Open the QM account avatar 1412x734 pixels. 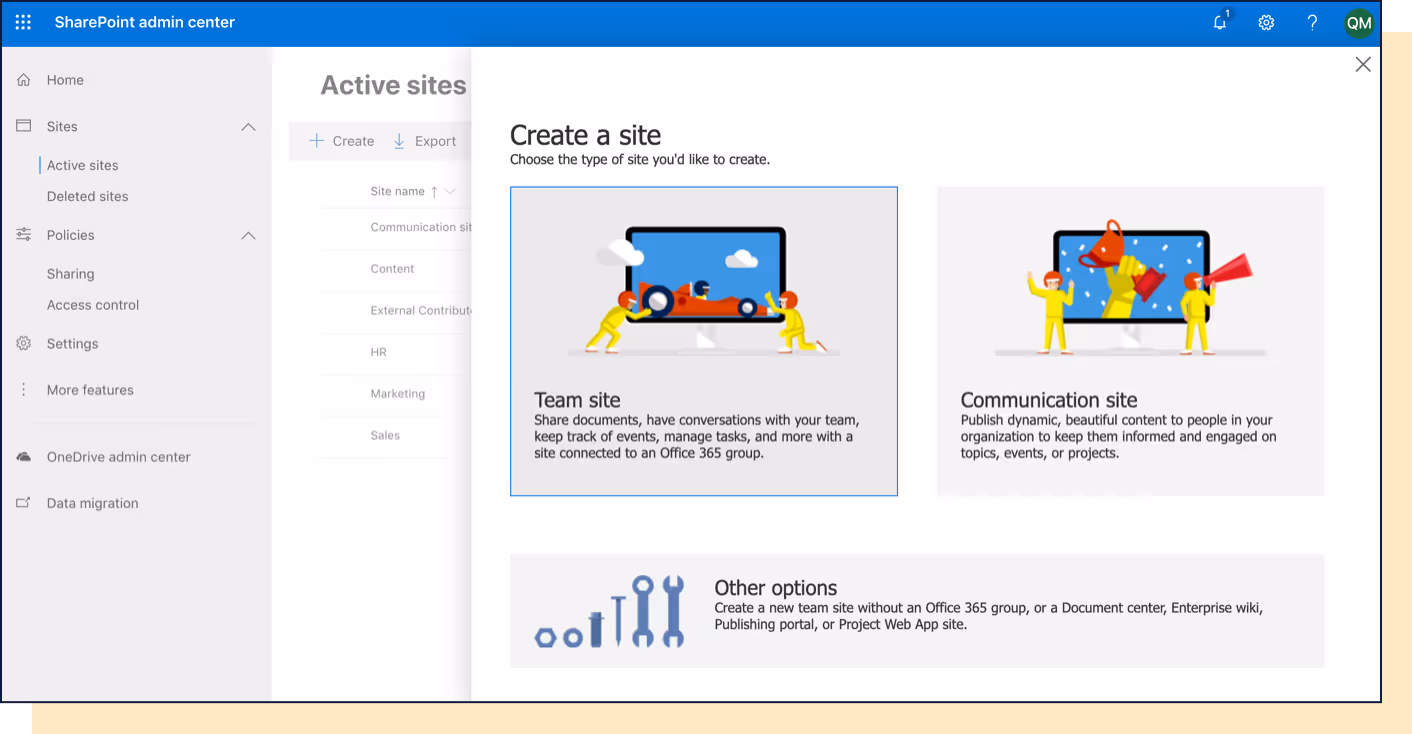pyautogui.click(x=1359, y=23)
